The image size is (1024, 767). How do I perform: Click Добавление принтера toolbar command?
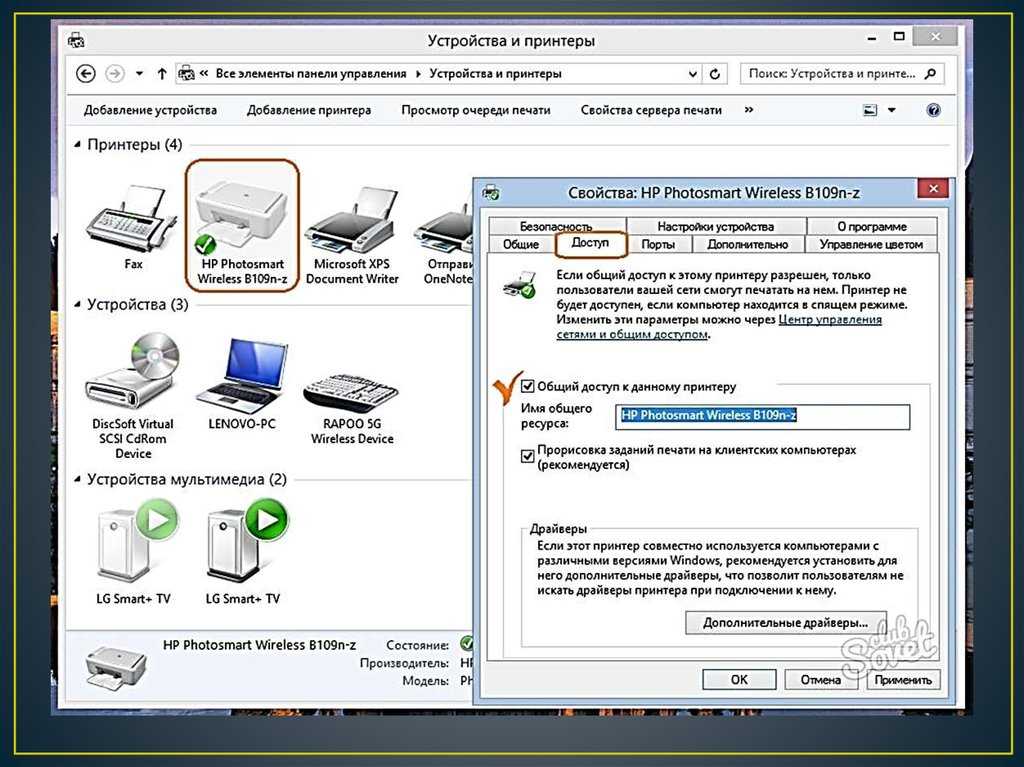click(x=309, y=110)
